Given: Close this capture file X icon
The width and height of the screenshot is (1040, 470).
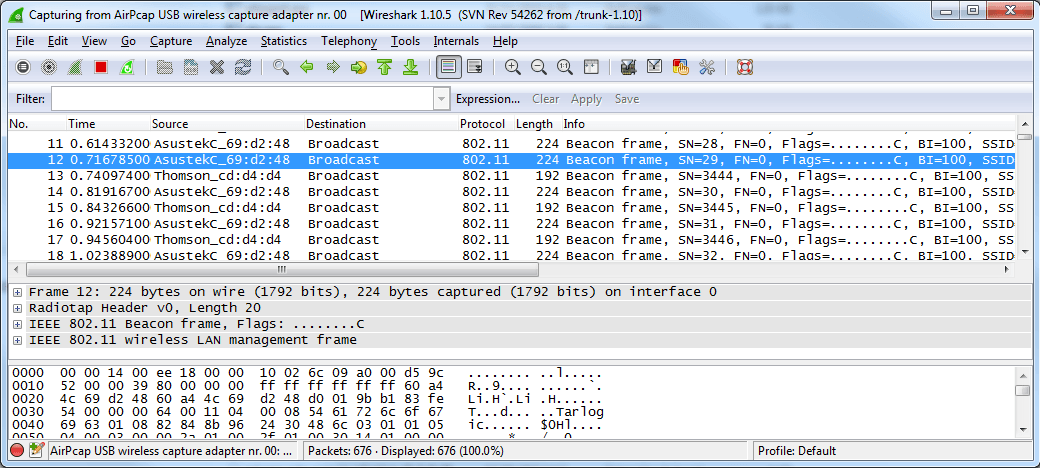Looking at the screenshot, I should 217,67.
